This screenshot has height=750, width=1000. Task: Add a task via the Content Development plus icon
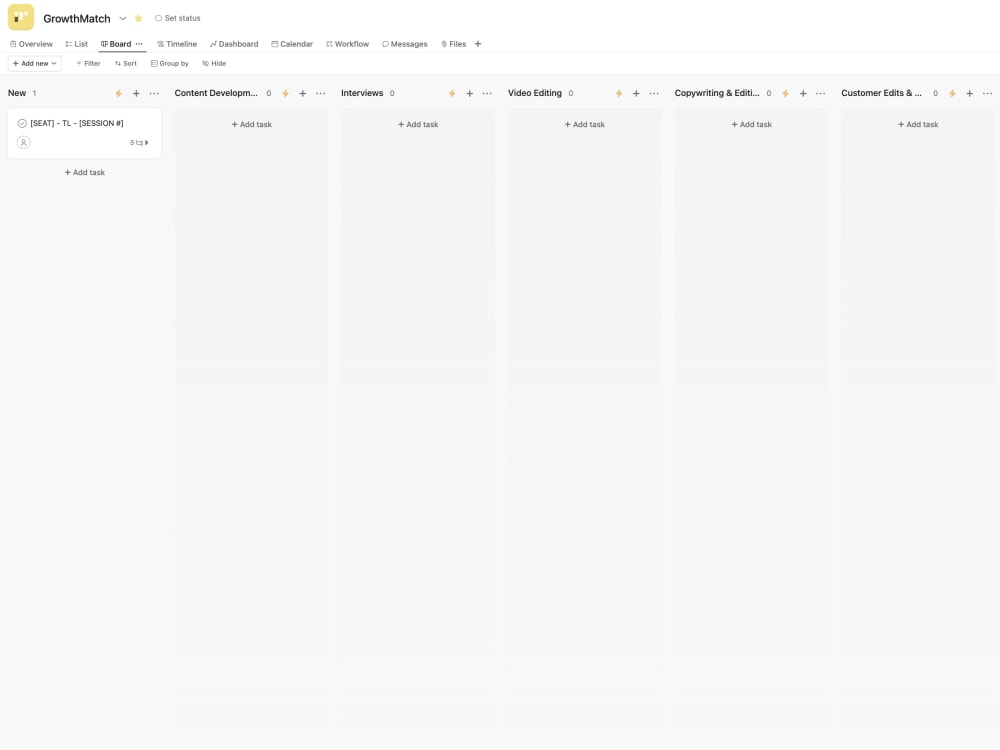pyautogui.click(x=303, y=93)
